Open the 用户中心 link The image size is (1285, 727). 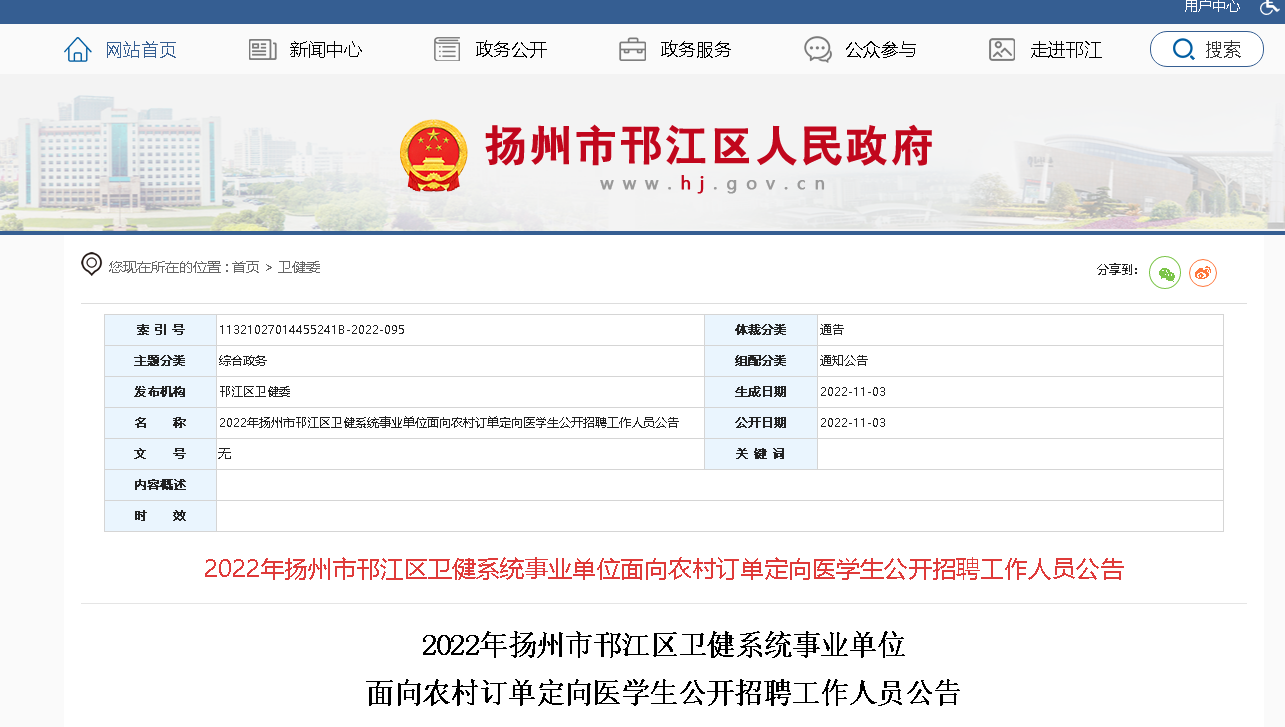(1212, 7)
